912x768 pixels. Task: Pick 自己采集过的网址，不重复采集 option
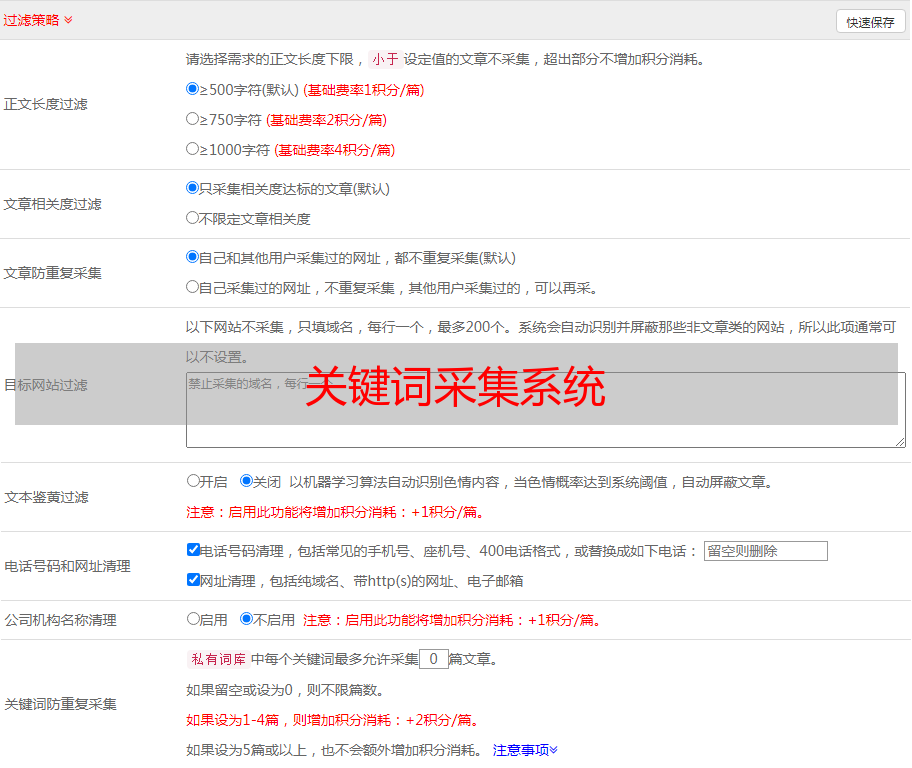pos(193,286)
